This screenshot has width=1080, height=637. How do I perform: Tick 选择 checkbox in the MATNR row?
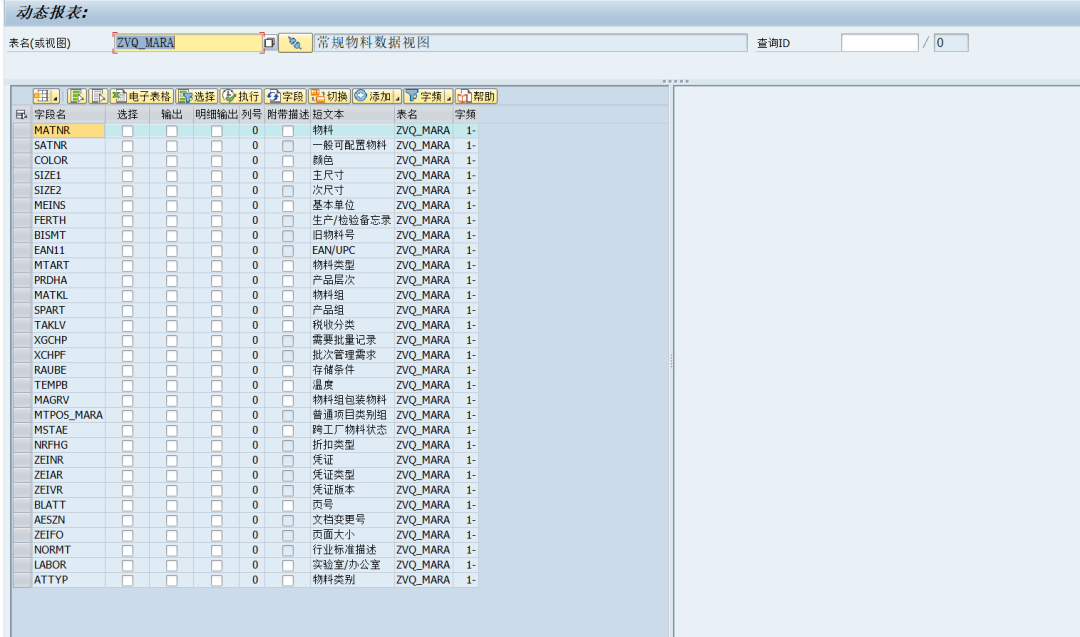click(x=127, y=131)
